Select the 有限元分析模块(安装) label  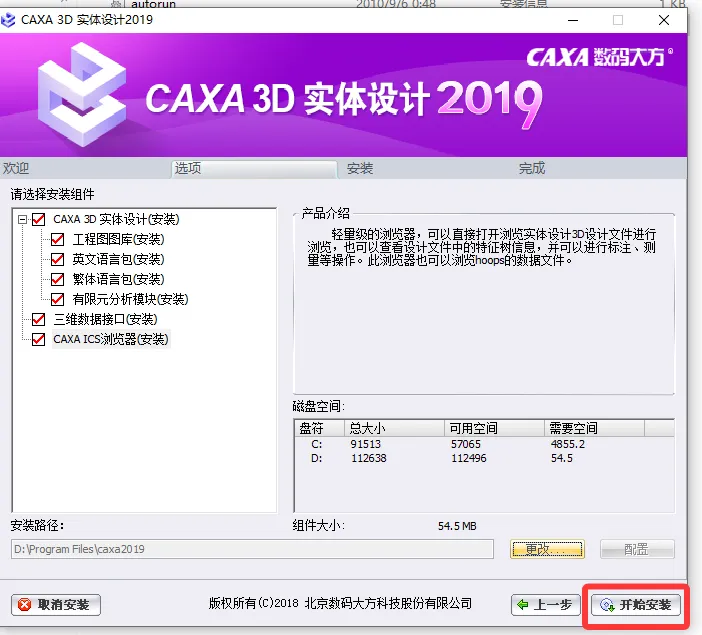tap(130, 299)
